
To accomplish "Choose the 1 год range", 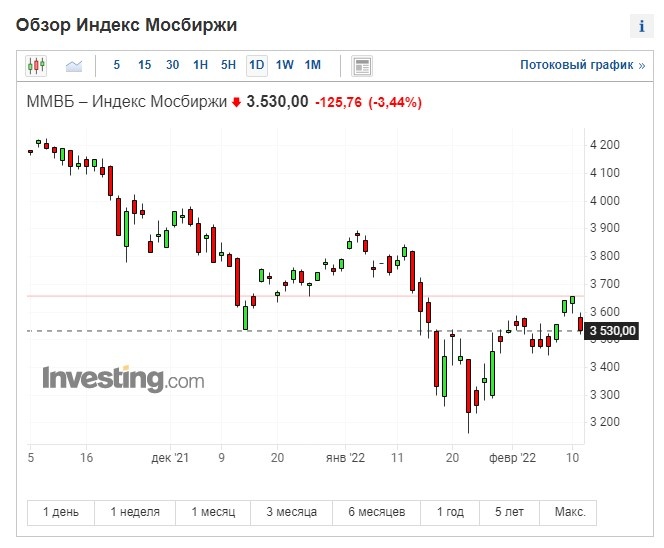I will click(450, 512).
